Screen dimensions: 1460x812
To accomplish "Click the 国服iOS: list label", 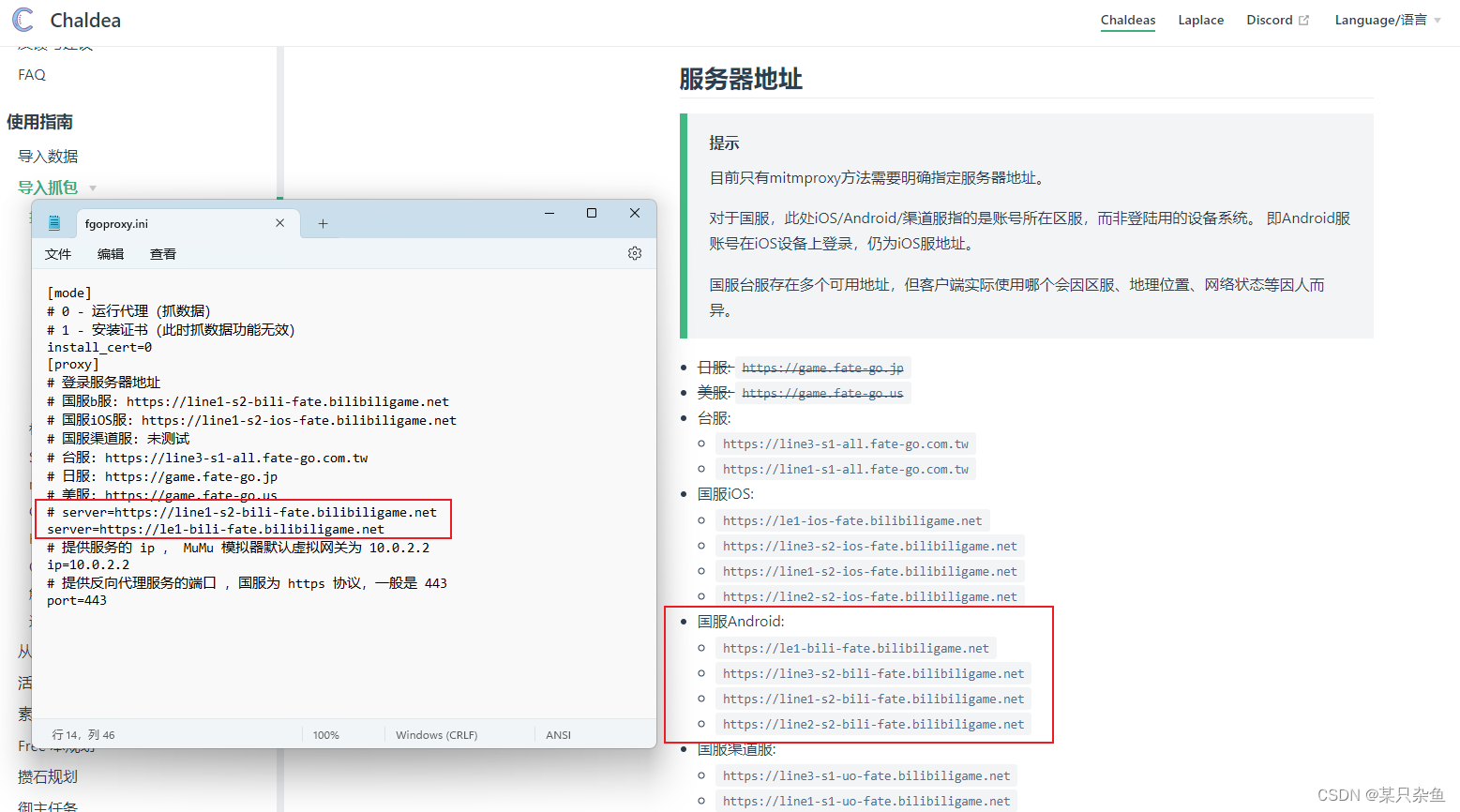I will pyautogui.click(x=726, y=494).
